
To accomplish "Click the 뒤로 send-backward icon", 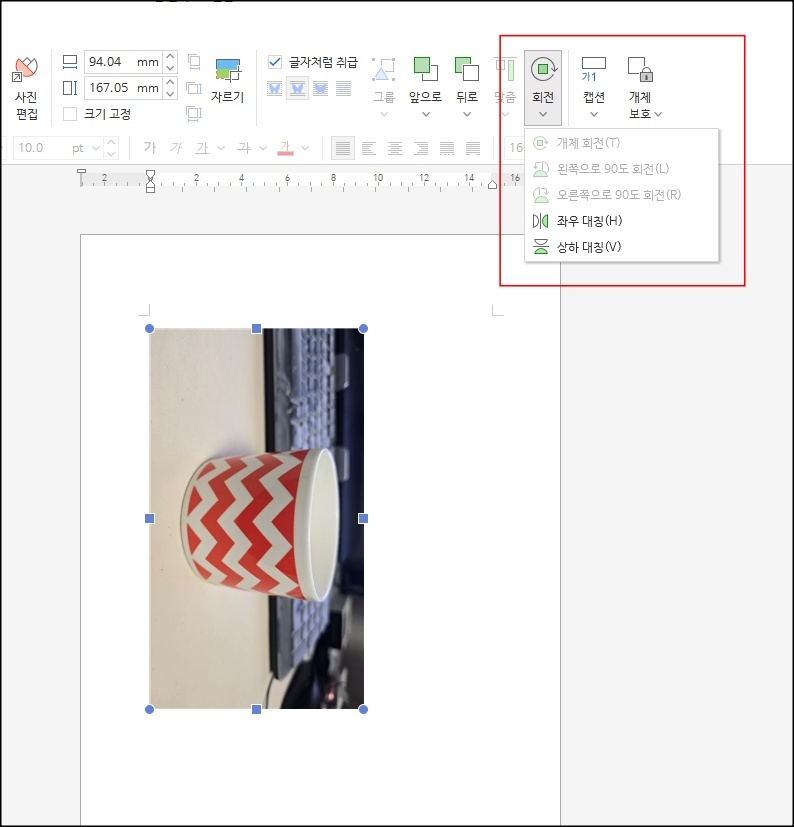I will [466, 70].
